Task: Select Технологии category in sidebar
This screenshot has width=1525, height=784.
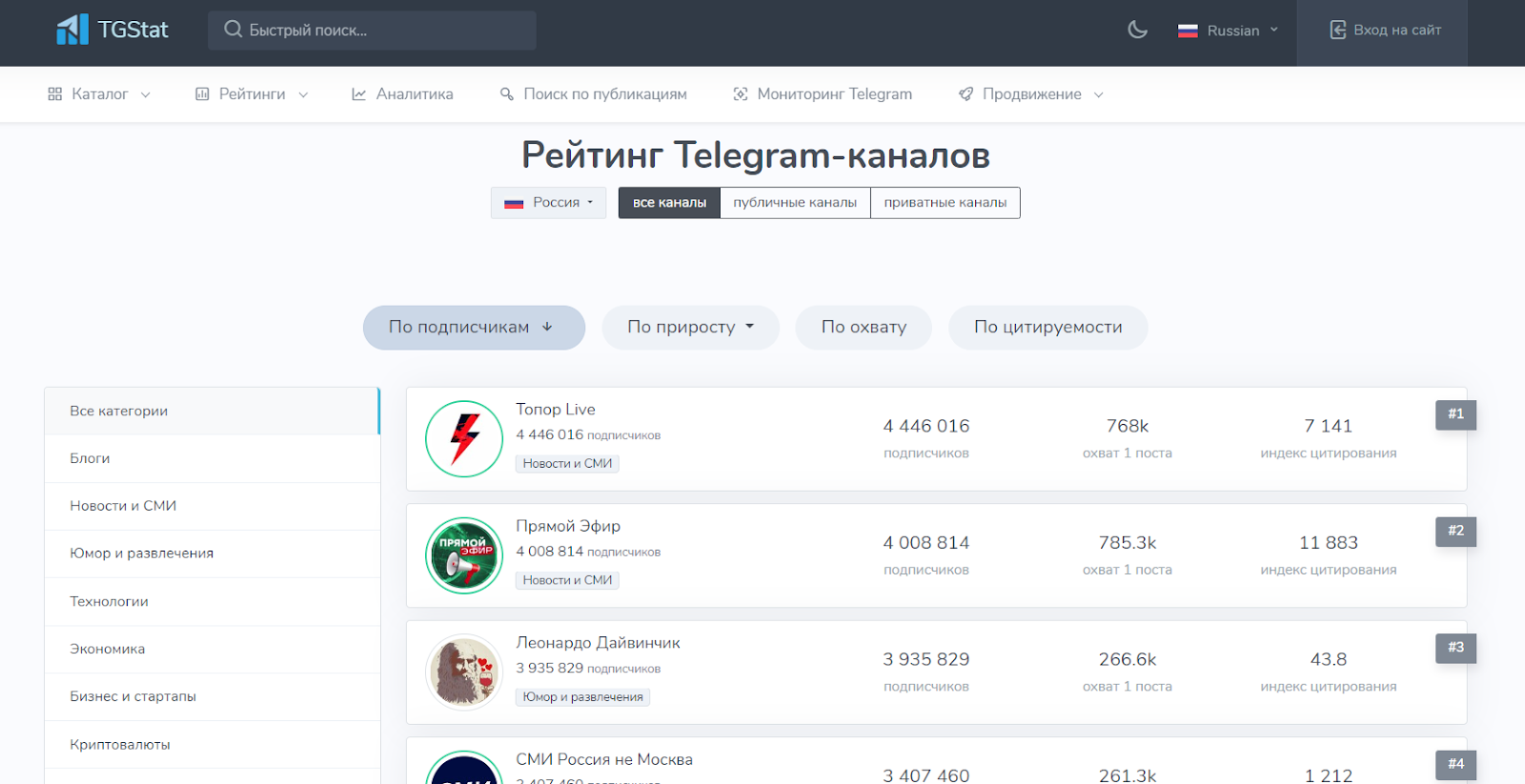Action: point(109,601)
